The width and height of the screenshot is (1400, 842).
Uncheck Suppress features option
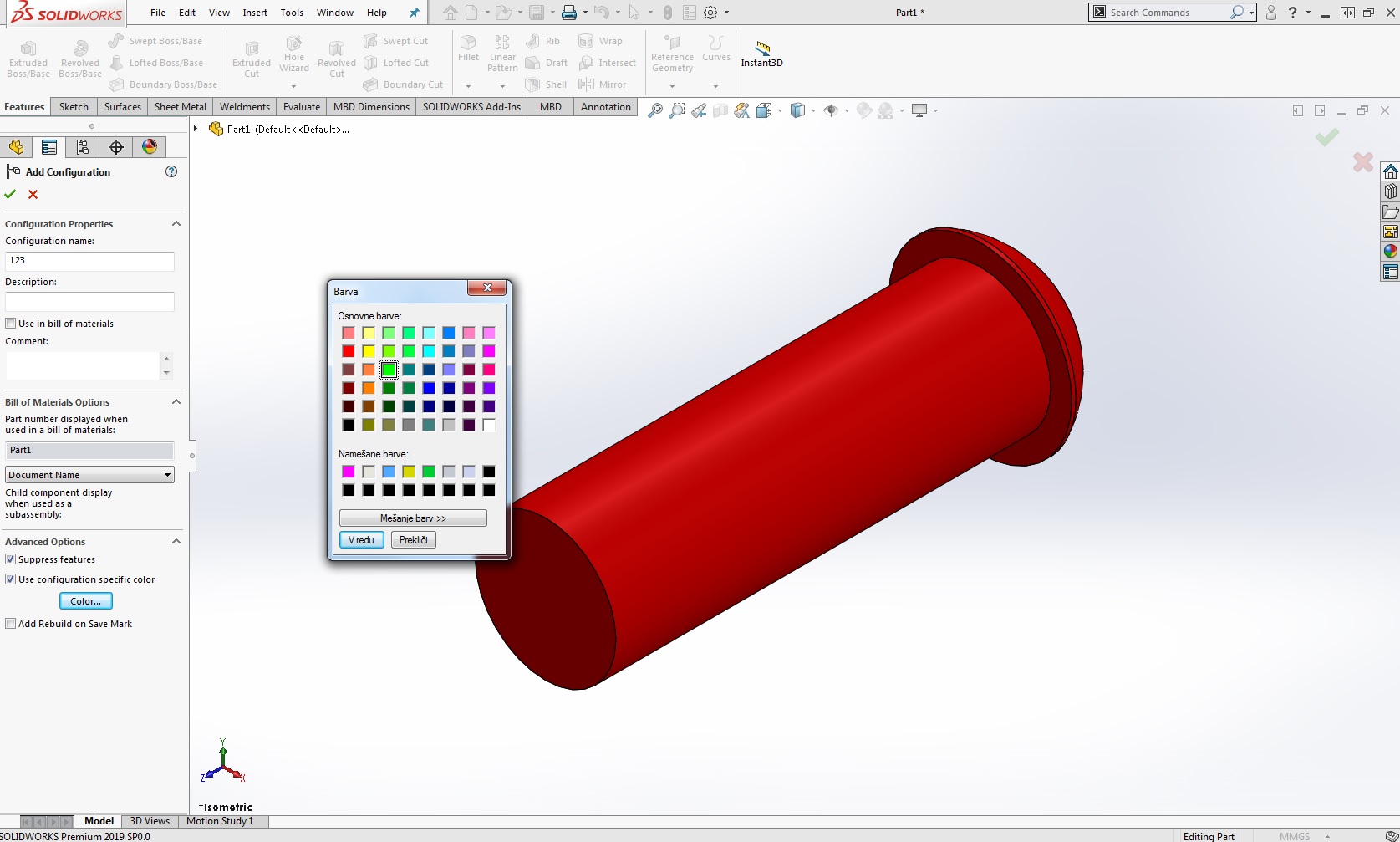tap(11, 559)
